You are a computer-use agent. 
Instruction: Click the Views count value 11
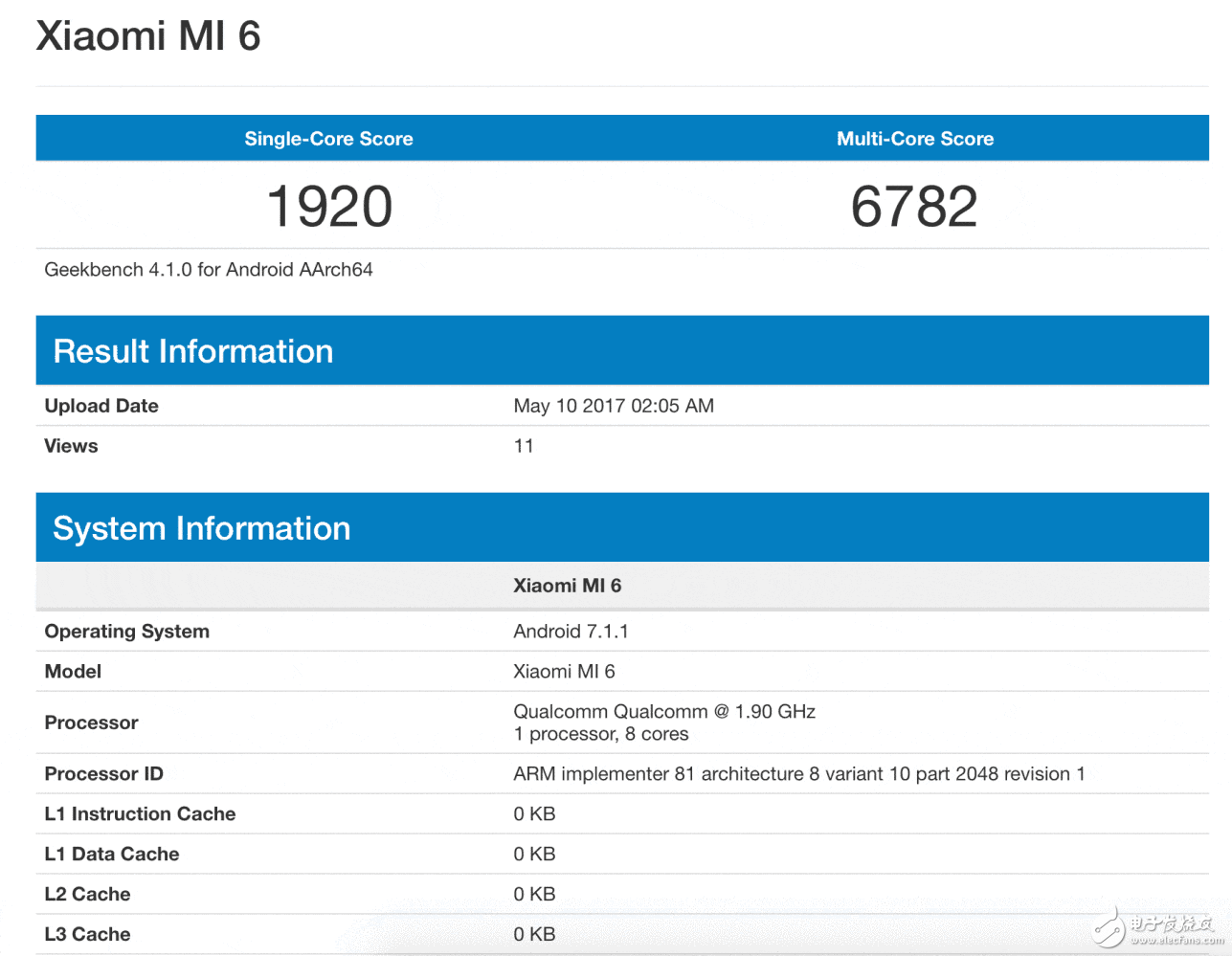point(524,446)
